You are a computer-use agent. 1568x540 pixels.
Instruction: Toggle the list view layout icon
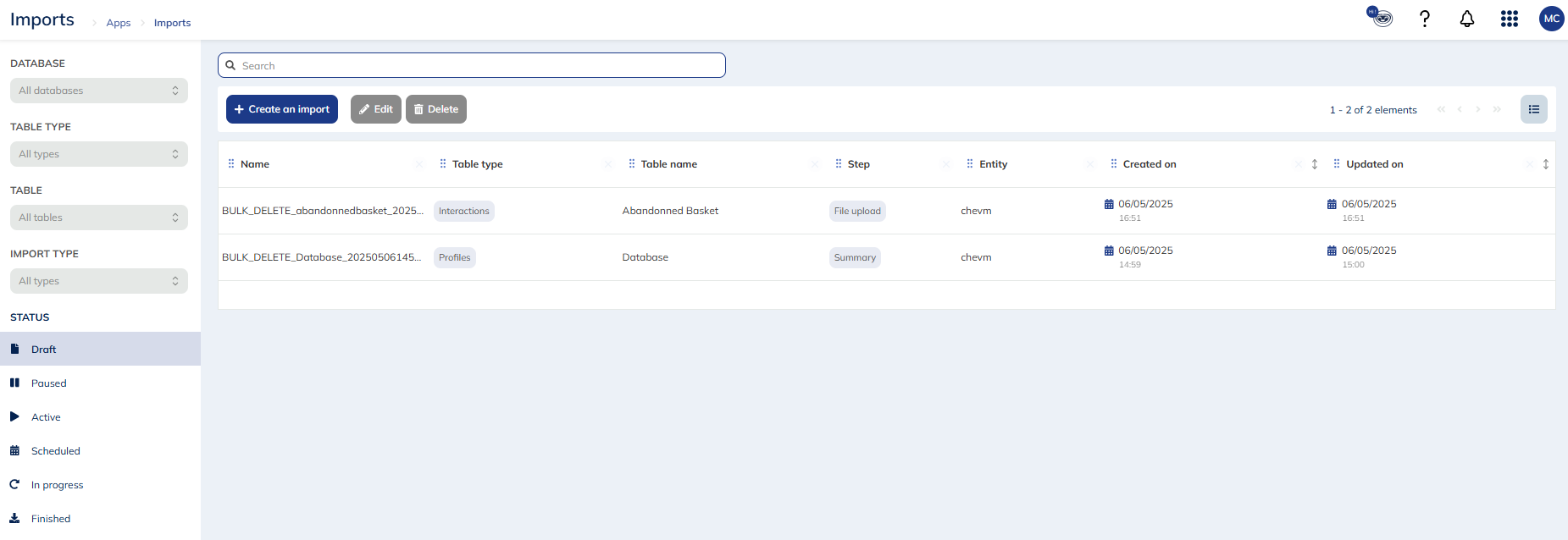1533,109
